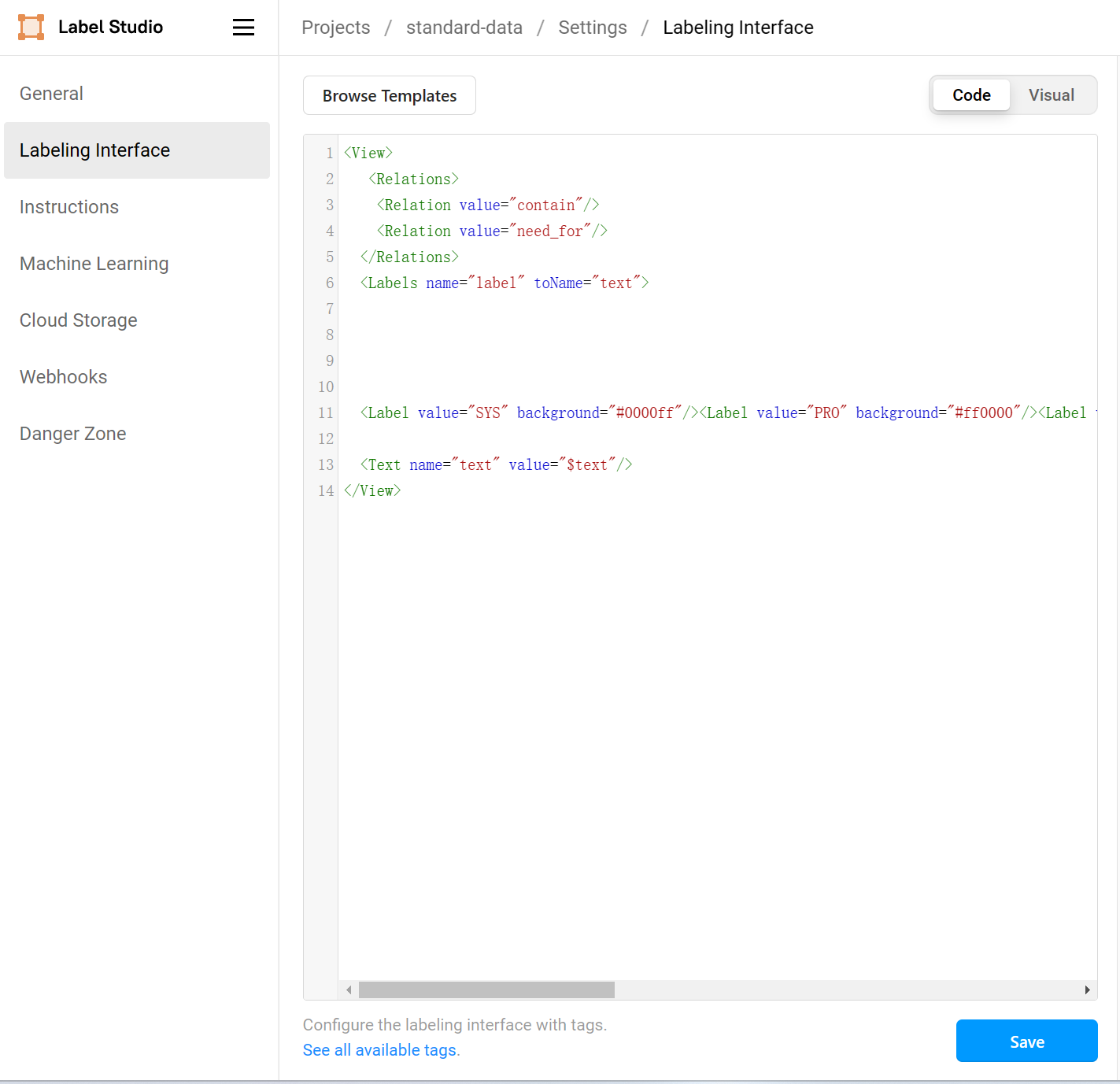Save the labeling configuration
1120x1084 pixels.
(1026, 1041)
